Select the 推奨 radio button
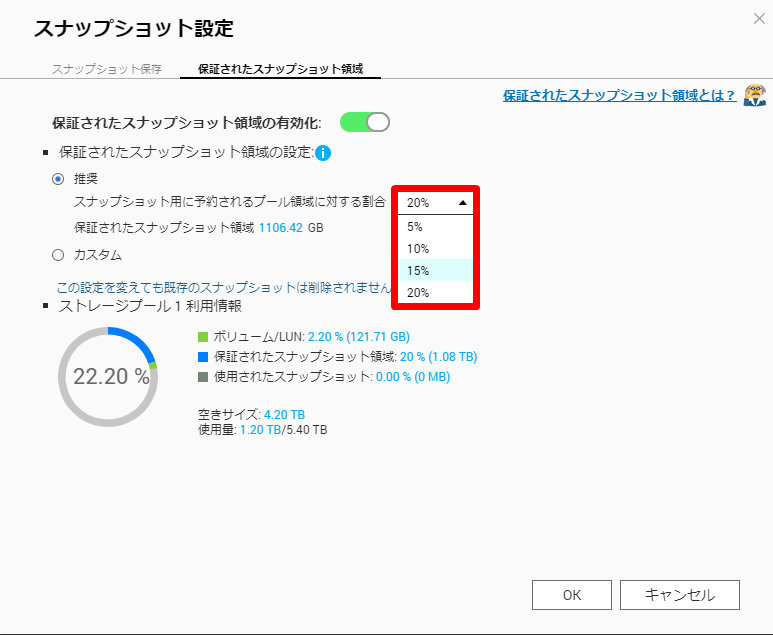 pos(58,179)
